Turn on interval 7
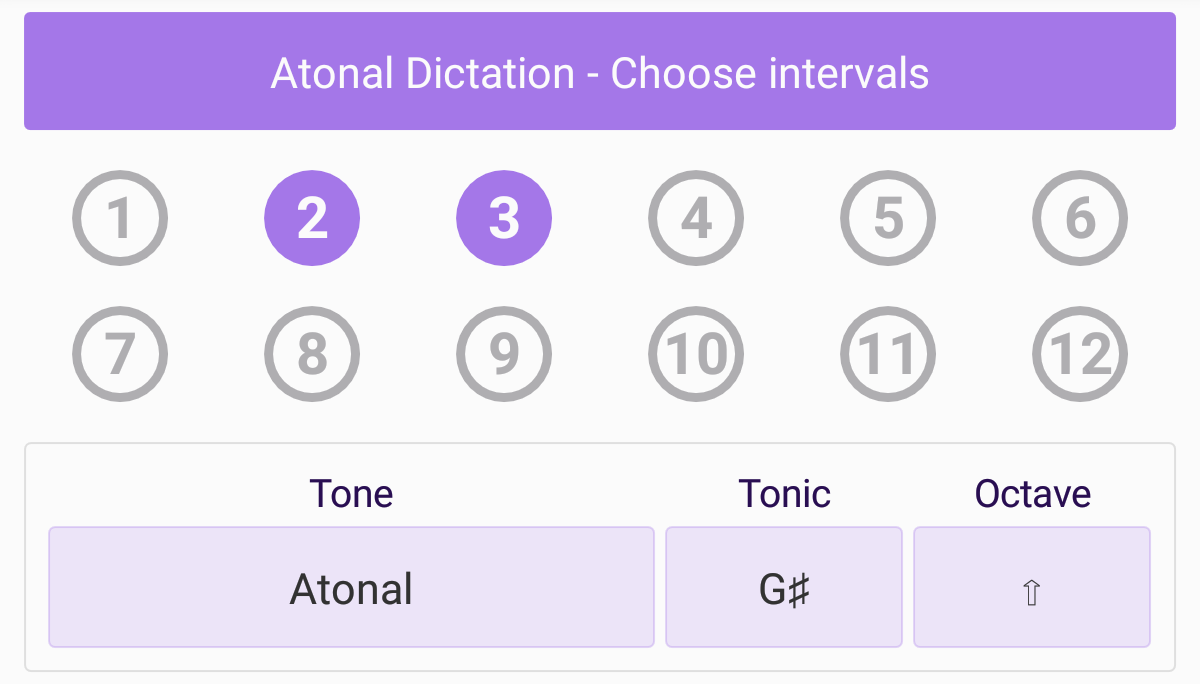Screen dimensions: 1200x684 pos(120,354)
